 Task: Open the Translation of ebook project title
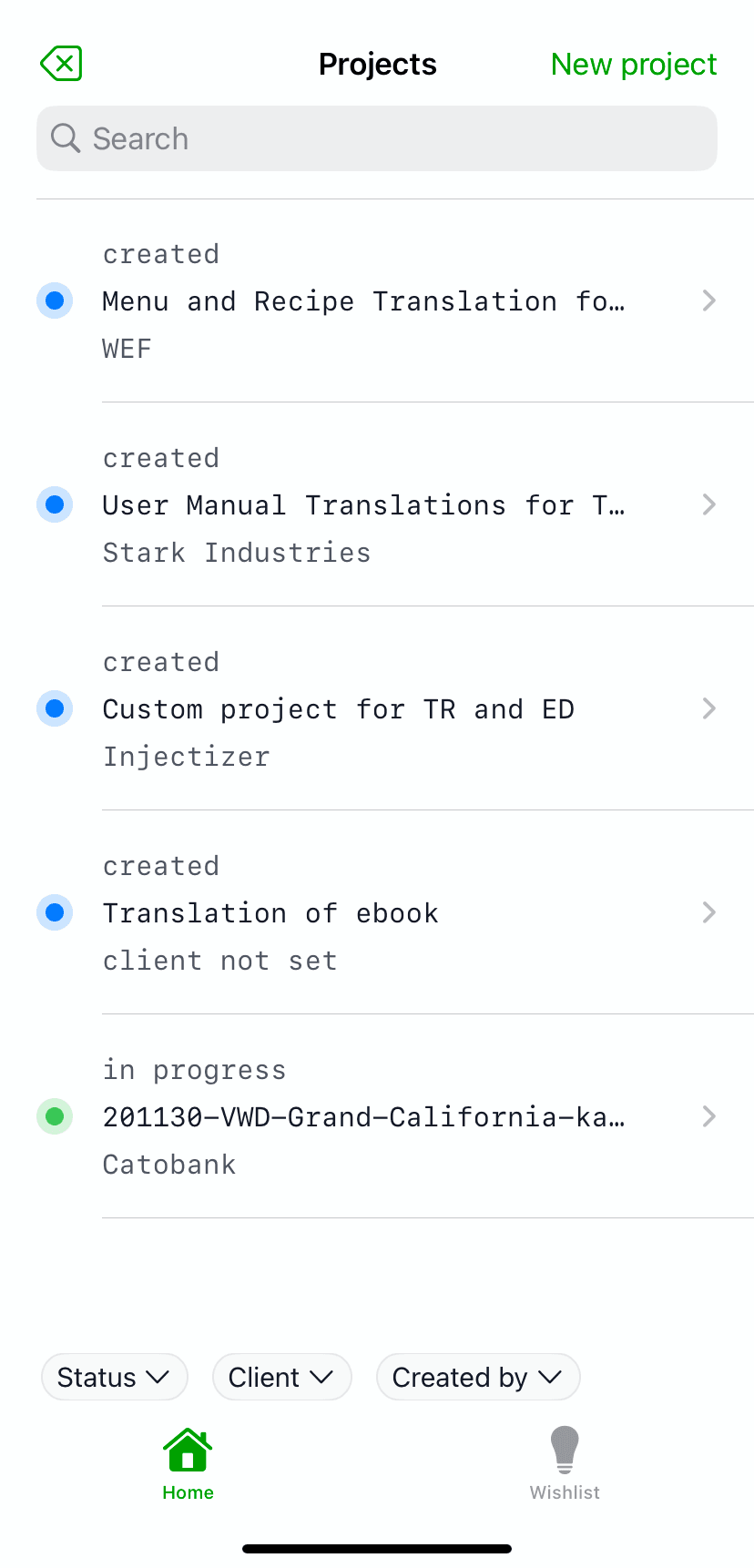[x=270, y=913]
